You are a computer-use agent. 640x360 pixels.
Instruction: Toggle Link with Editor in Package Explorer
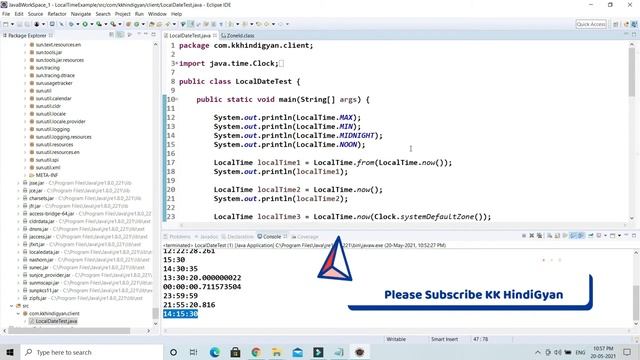point(120,35)
